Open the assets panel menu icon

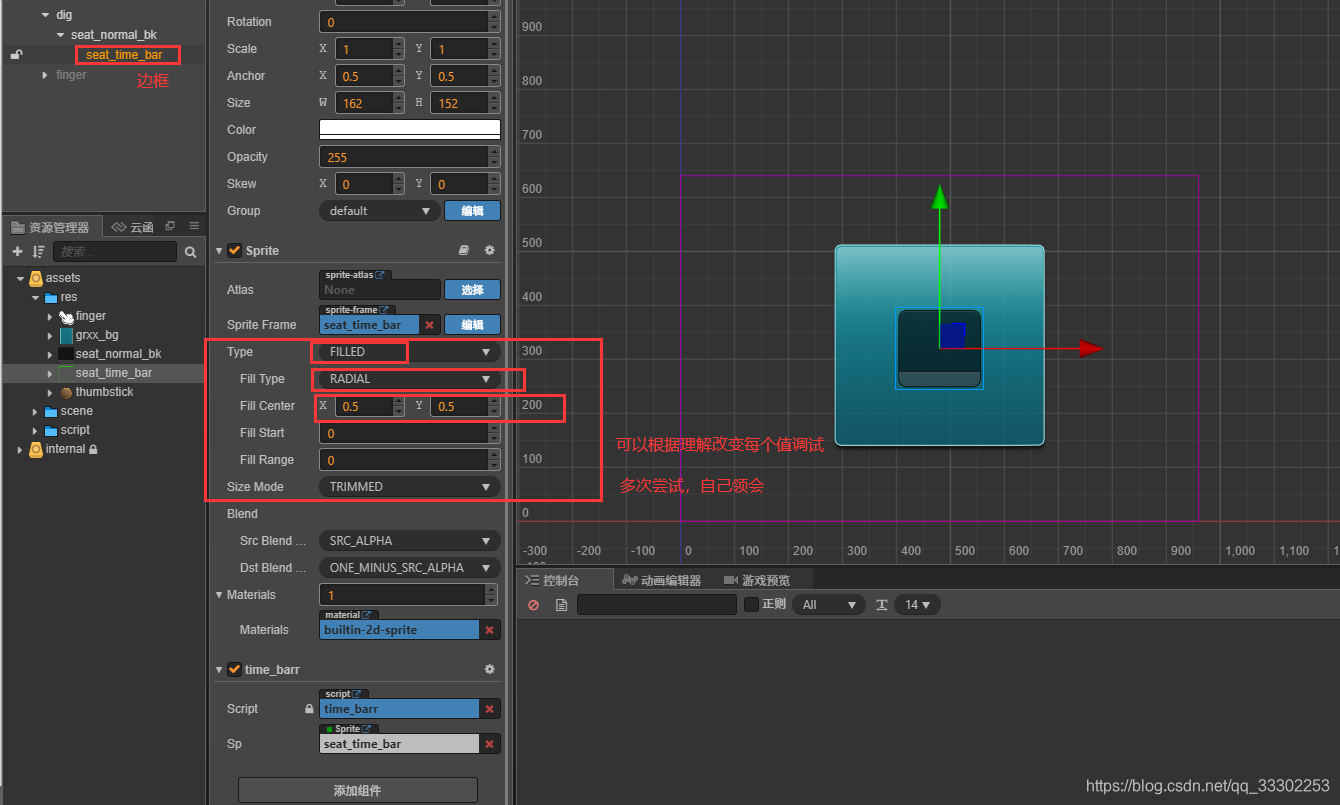point(194,227)
